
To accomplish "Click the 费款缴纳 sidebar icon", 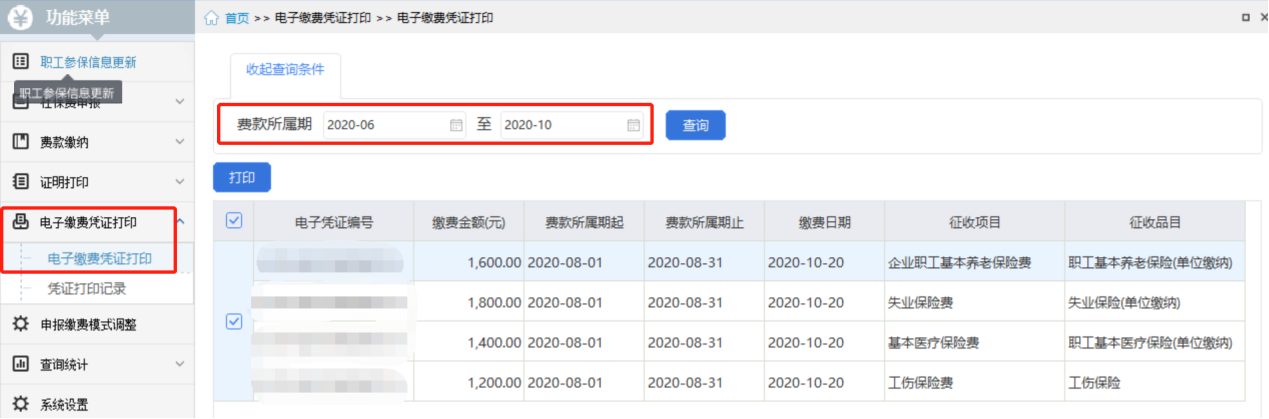I will click(x=20, y=142).
